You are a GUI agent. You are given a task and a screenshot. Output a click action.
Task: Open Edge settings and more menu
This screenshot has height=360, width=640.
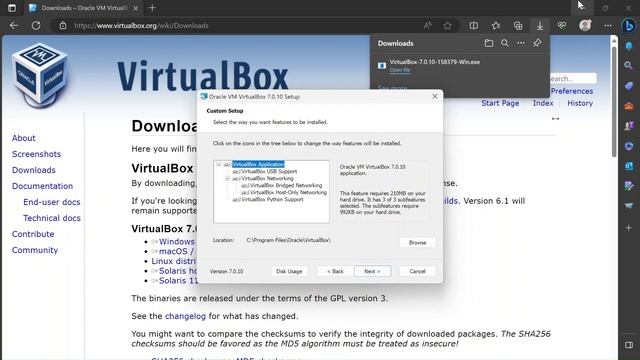point(608,25)
